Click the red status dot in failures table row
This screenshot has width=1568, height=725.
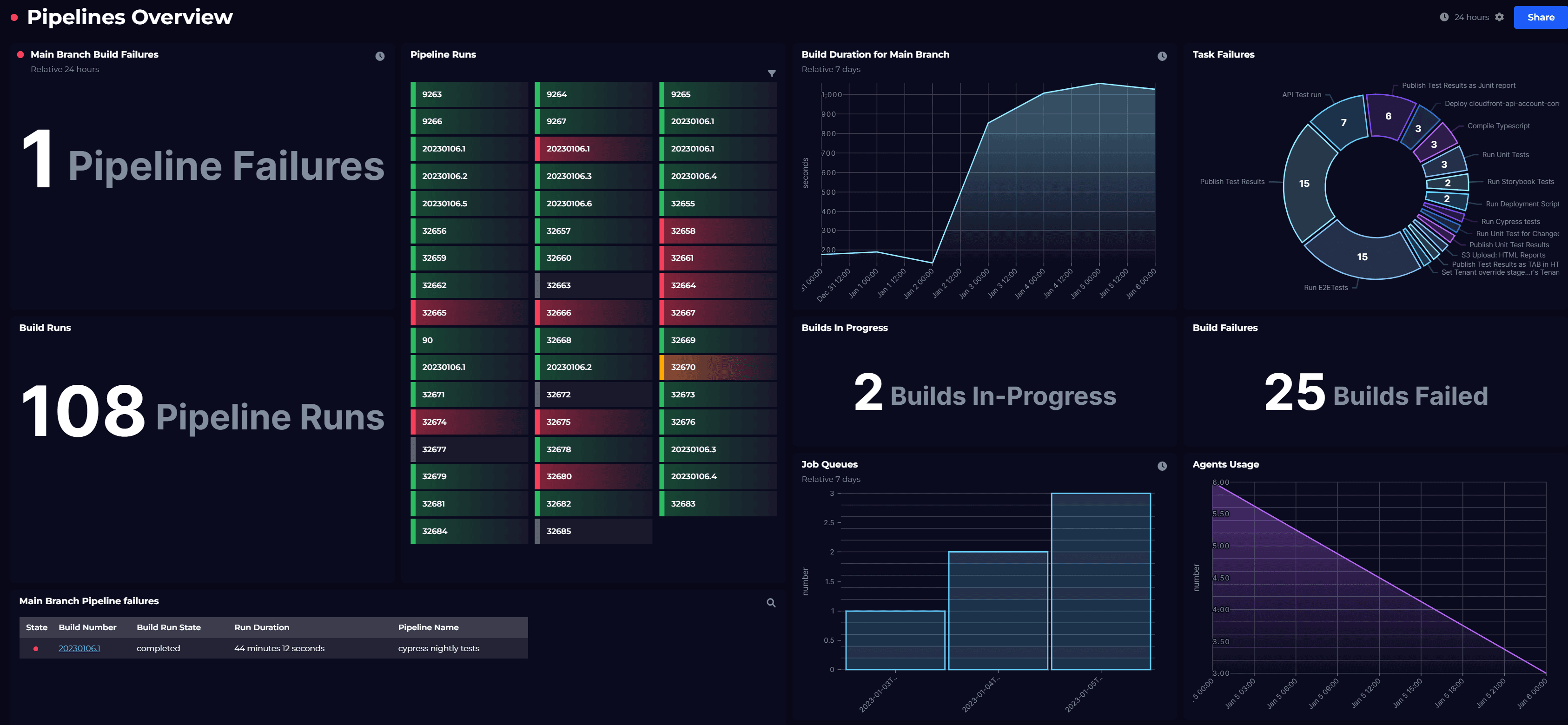(36, 648)
